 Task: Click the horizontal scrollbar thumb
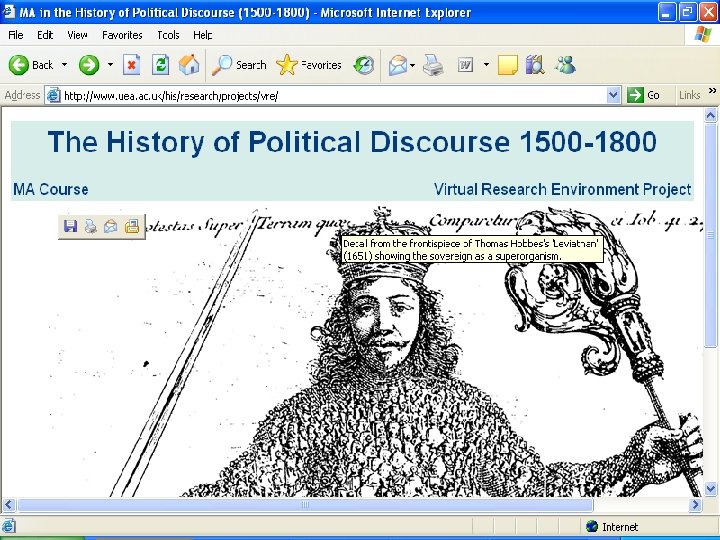click(305, 505)
